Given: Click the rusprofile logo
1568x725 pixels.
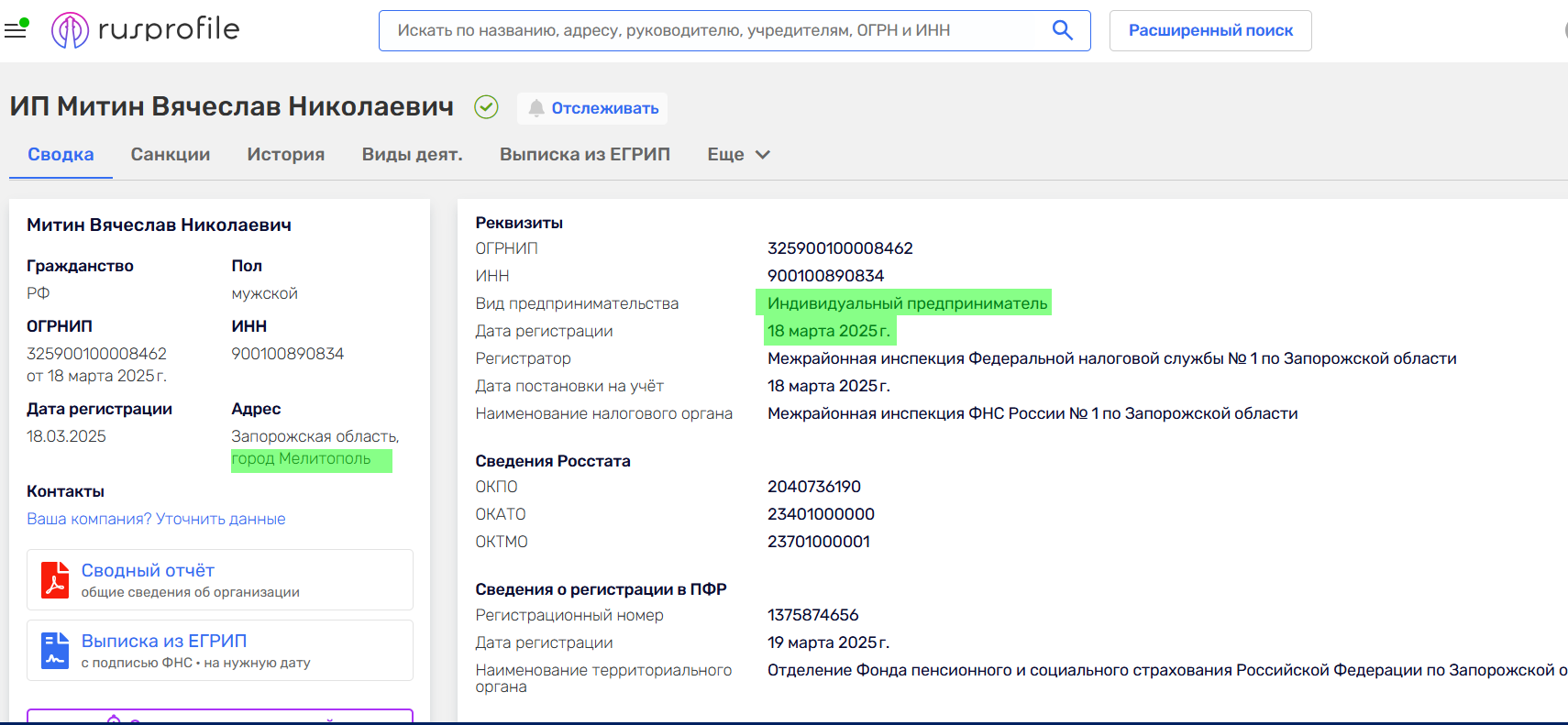Looking at the screenshot, I should (146, 30).
